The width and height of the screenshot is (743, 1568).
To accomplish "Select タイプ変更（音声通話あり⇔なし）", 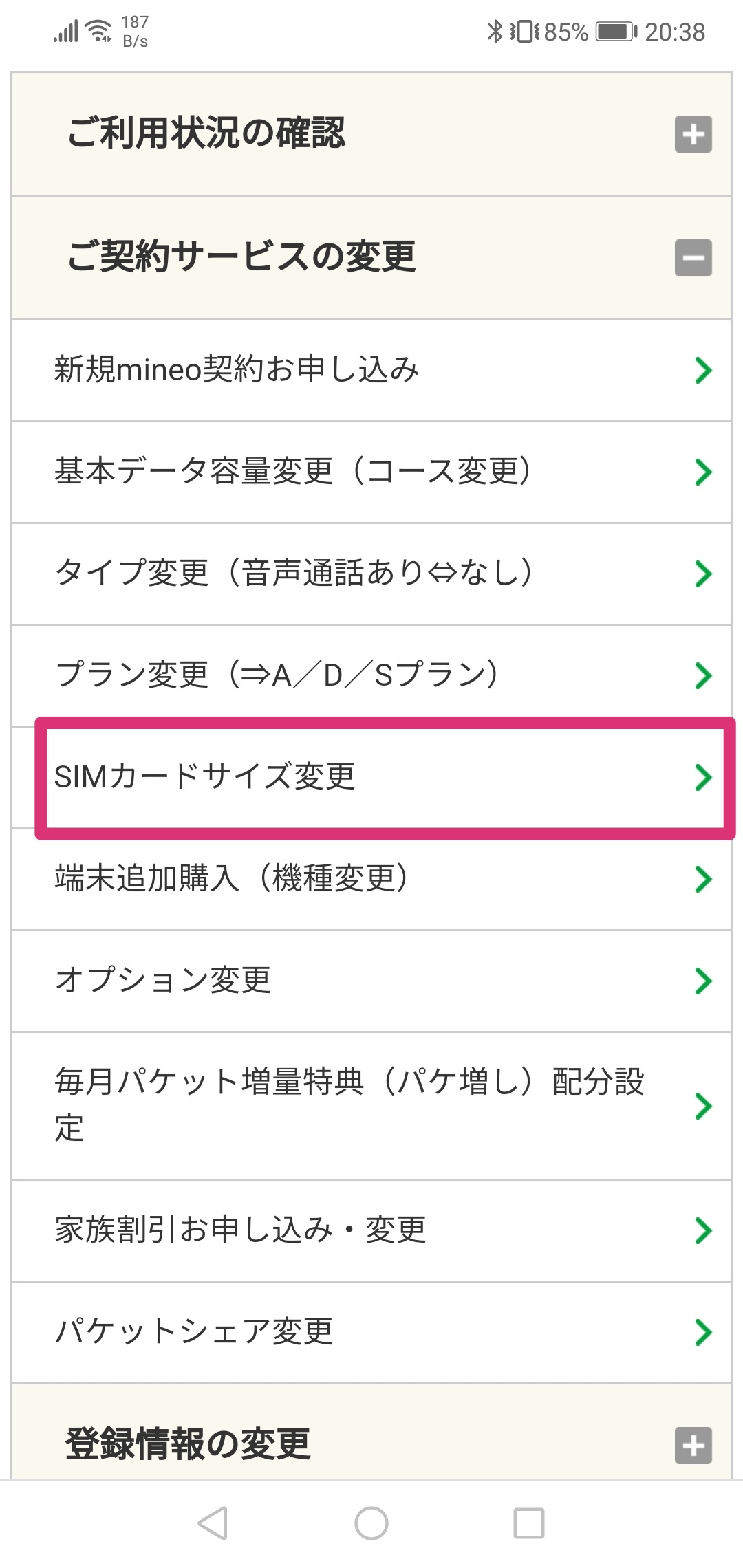I will pyautogui.click(x=293, y=573).
